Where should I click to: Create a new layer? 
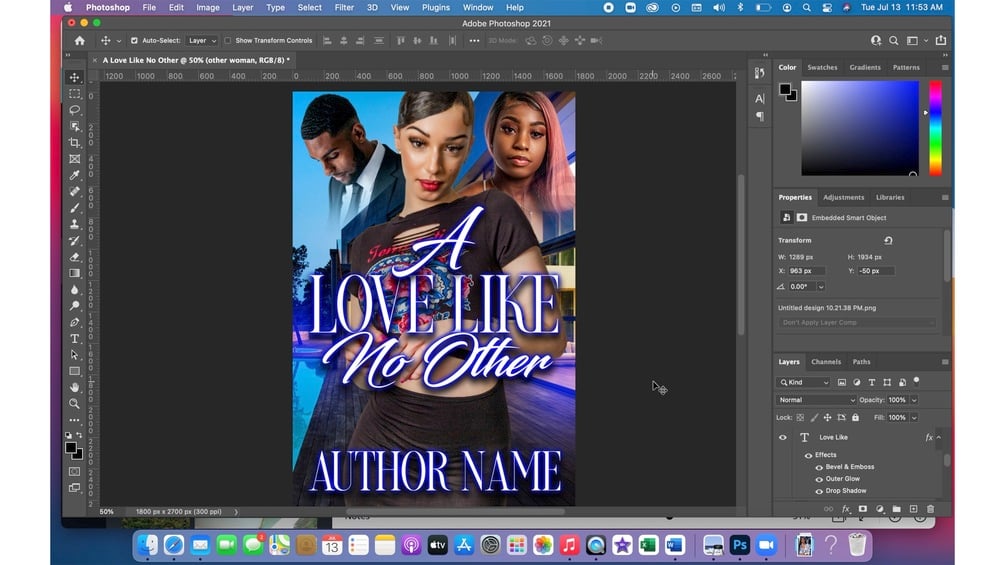(x=913, y=509)
